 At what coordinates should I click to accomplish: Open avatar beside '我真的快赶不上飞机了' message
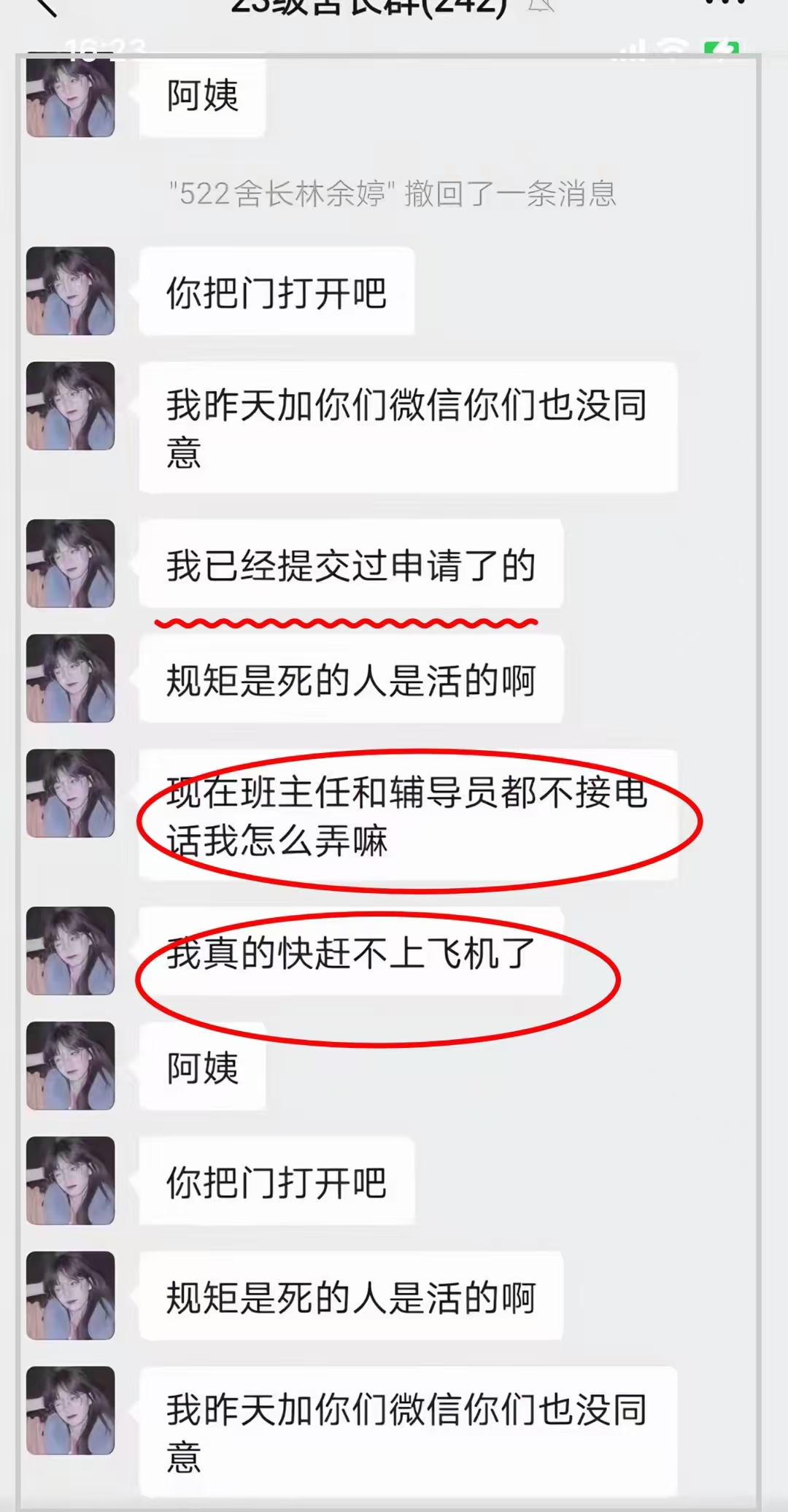(71, 951)
